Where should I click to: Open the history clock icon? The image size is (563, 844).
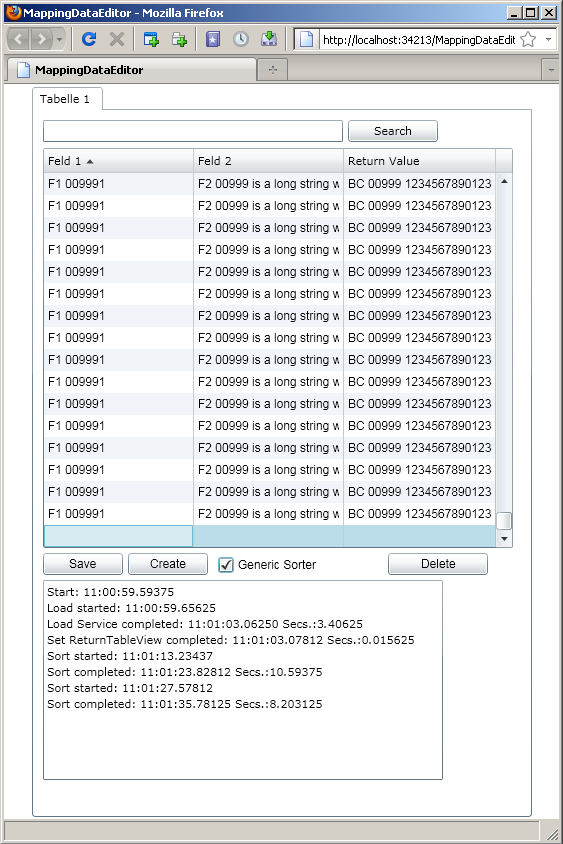tap(241, 39)
